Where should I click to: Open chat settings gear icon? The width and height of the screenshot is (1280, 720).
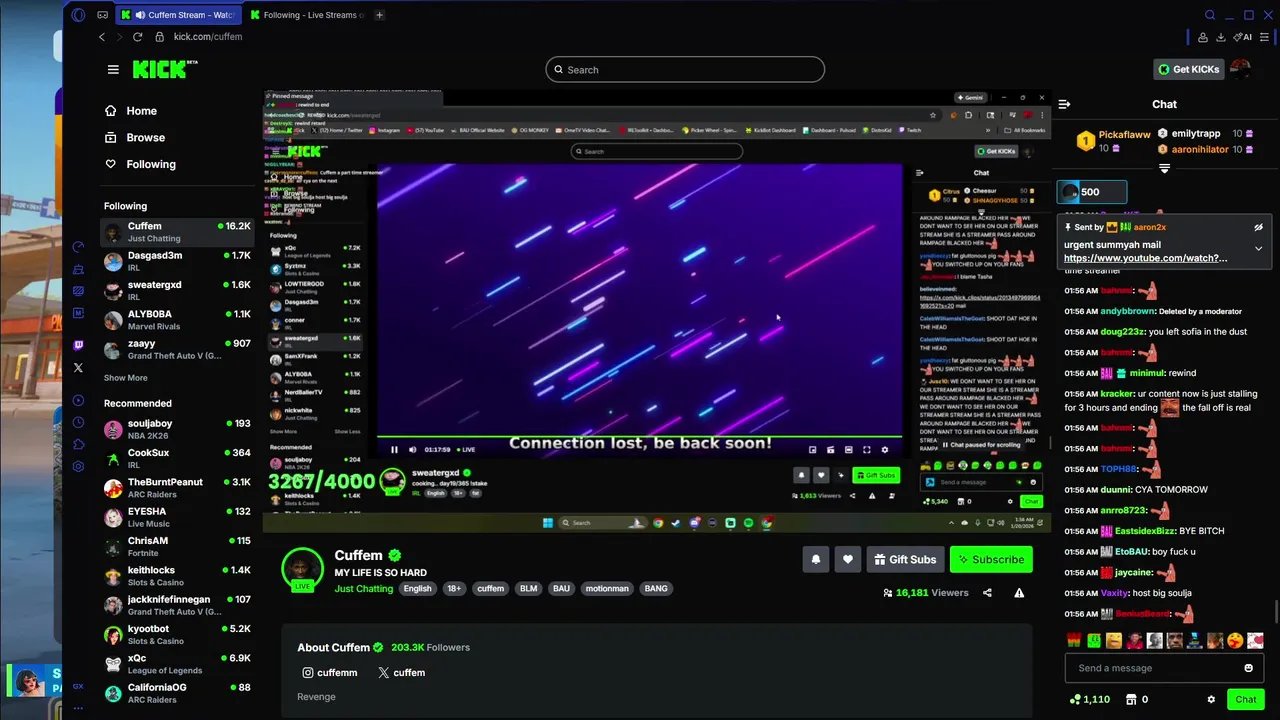click(1211, 700)
